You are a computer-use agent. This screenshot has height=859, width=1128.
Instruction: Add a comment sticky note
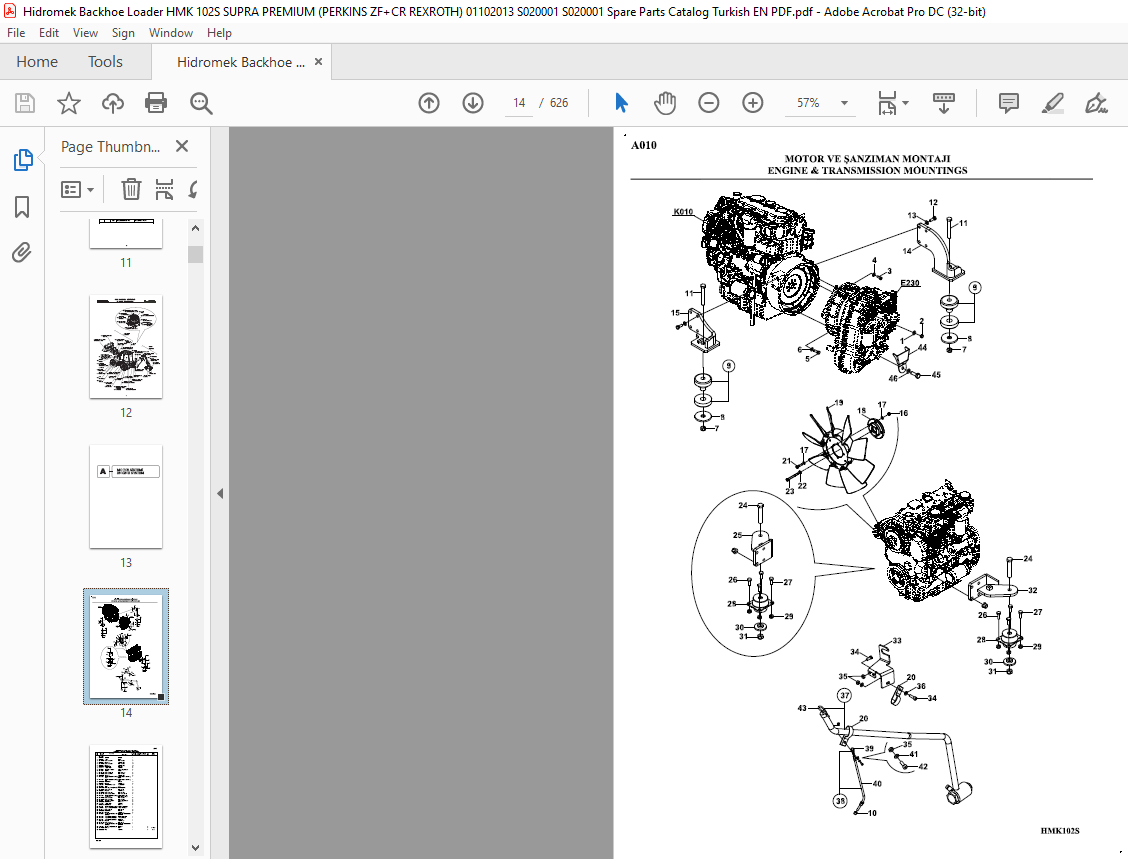(x=1009, y=103)
